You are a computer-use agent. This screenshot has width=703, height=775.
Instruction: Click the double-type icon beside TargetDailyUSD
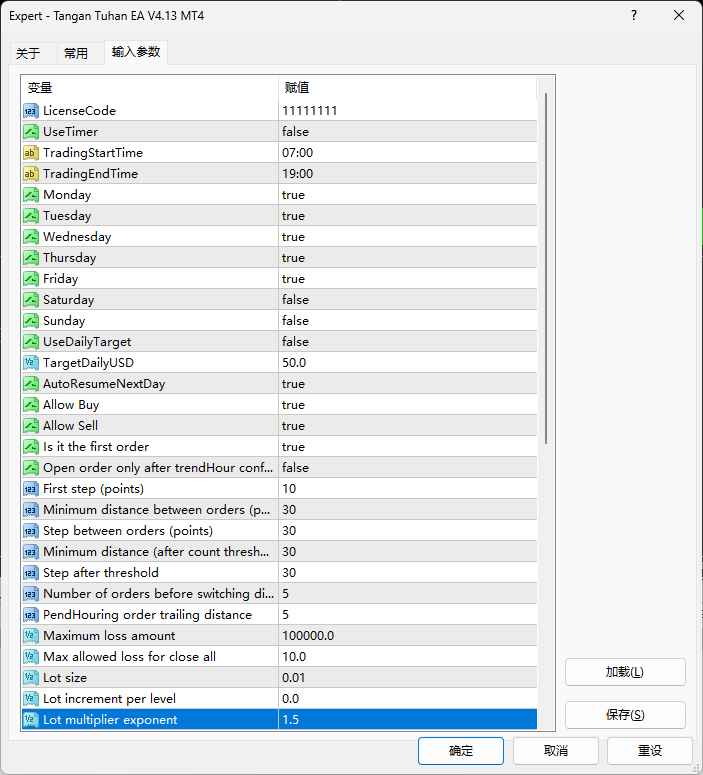(x=31, y=363)
